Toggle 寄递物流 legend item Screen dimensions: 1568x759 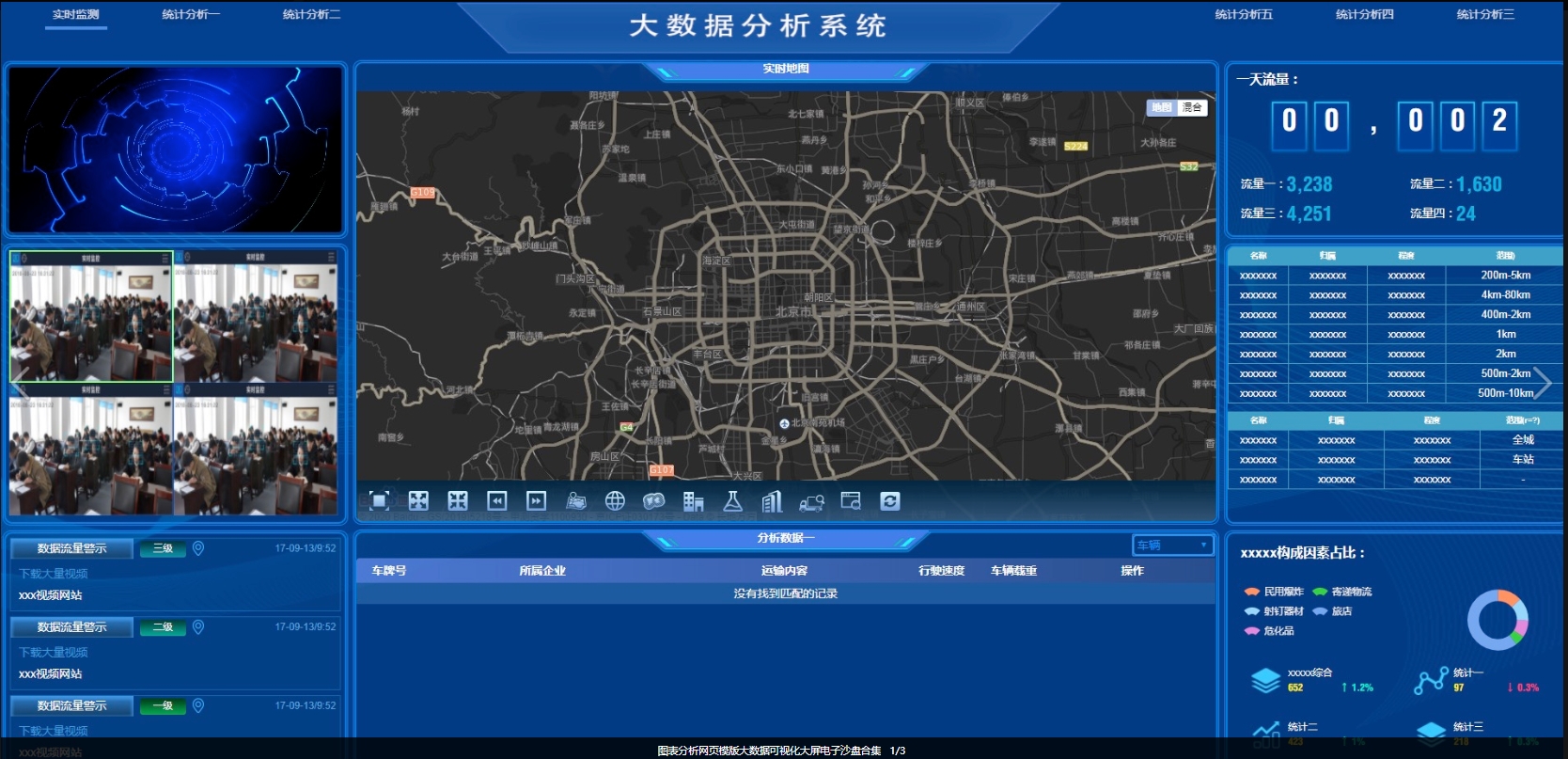(1342, 592)
